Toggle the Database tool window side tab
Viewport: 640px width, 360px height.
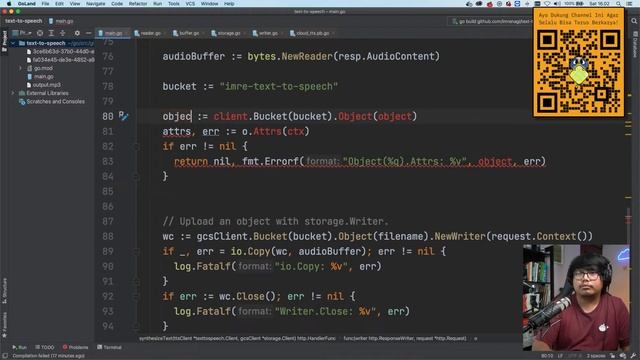coord(635,44)
